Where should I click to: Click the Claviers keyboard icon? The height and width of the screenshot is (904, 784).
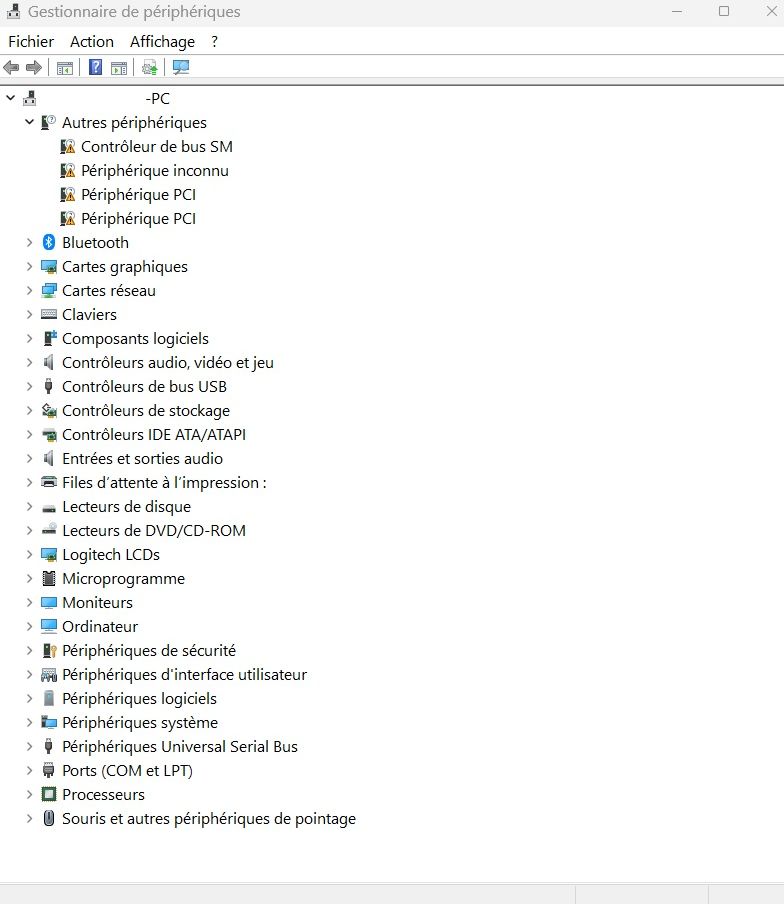click(x=49, y=314)
